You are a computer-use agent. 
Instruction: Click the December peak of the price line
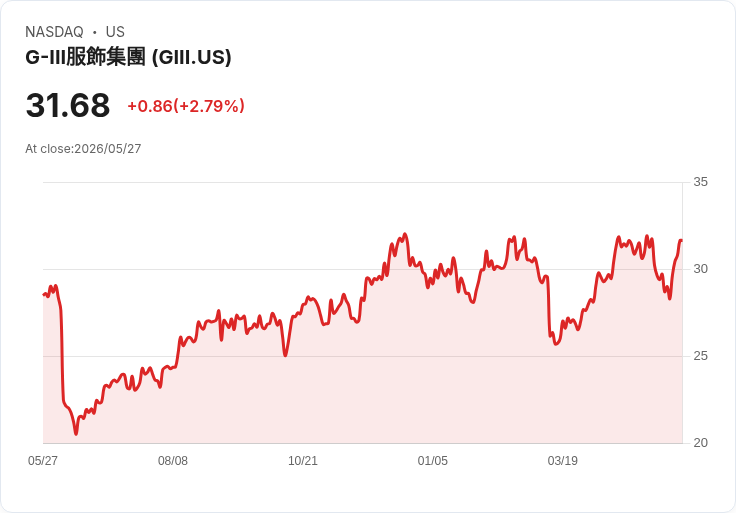pos(405,234)
